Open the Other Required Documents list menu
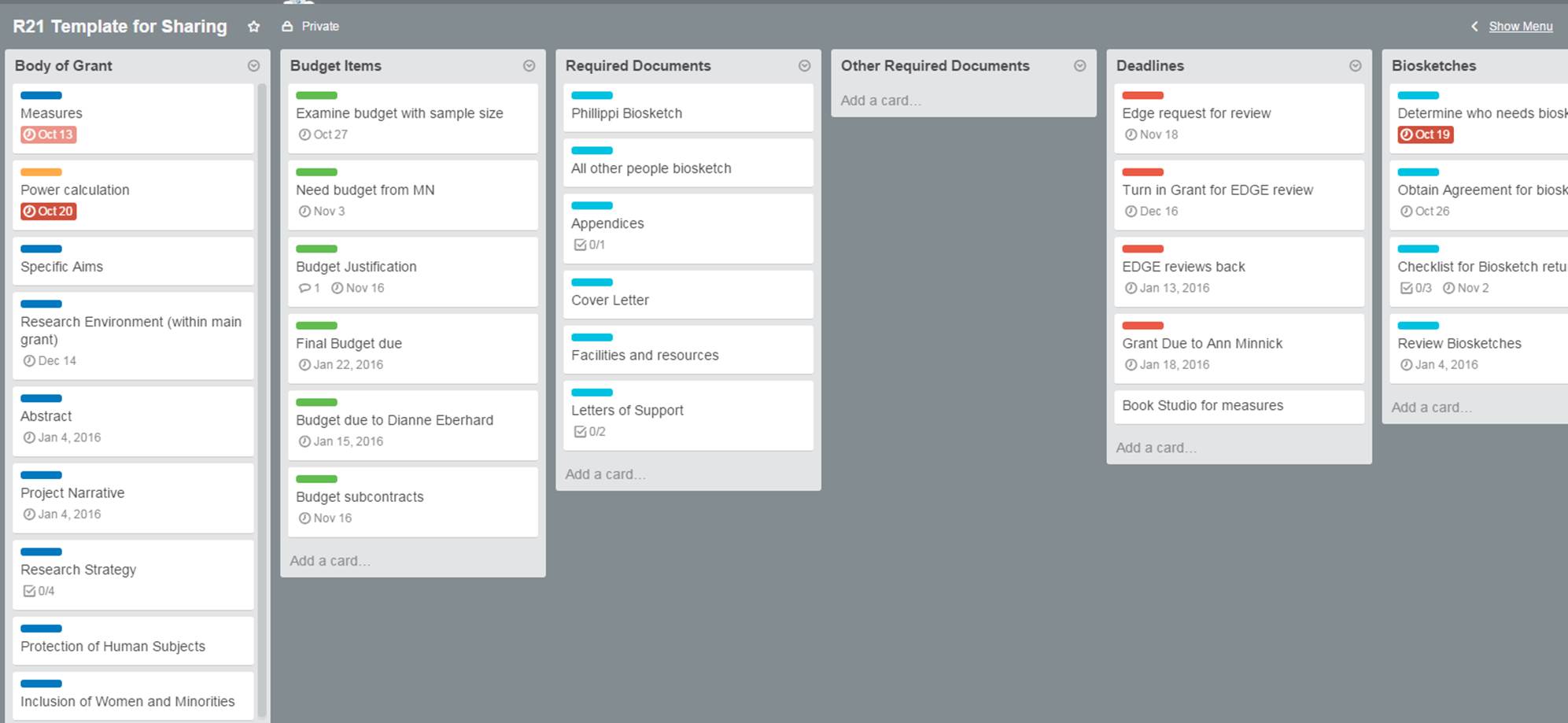Screen dimensions: 1568x723 coord(1079,66)
